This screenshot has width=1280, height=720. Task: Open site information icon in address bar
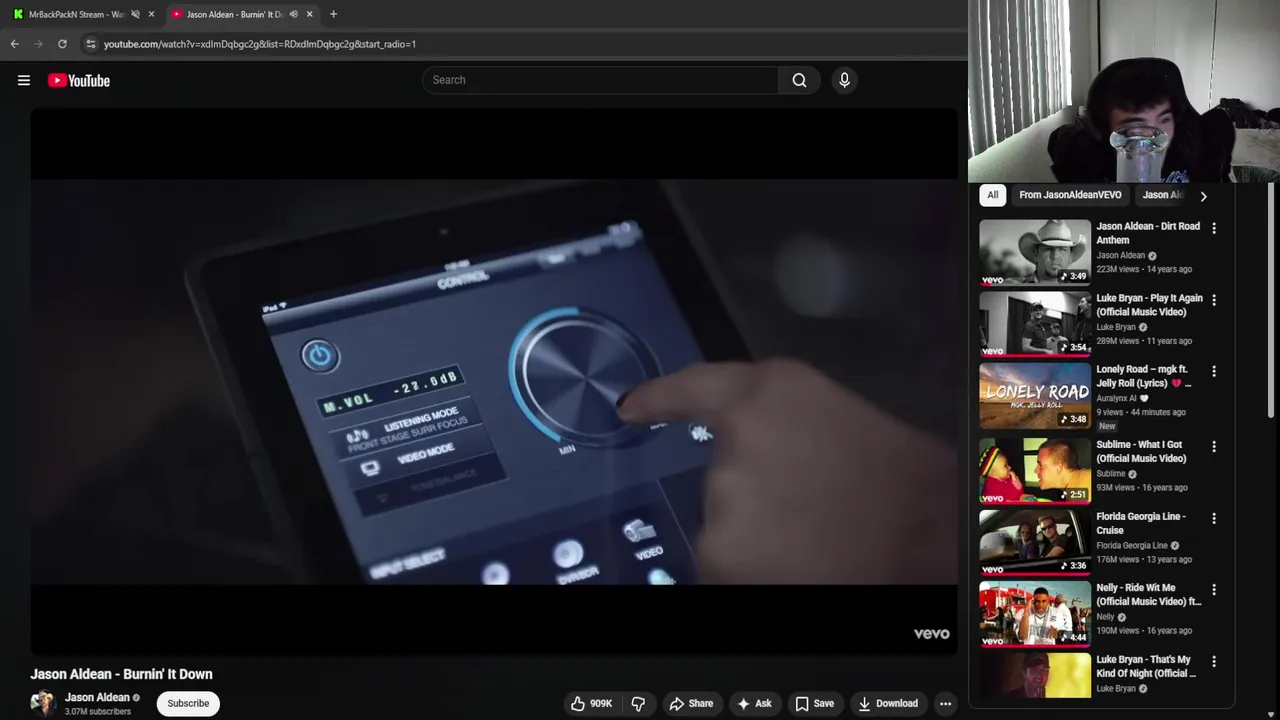point(91,44)
